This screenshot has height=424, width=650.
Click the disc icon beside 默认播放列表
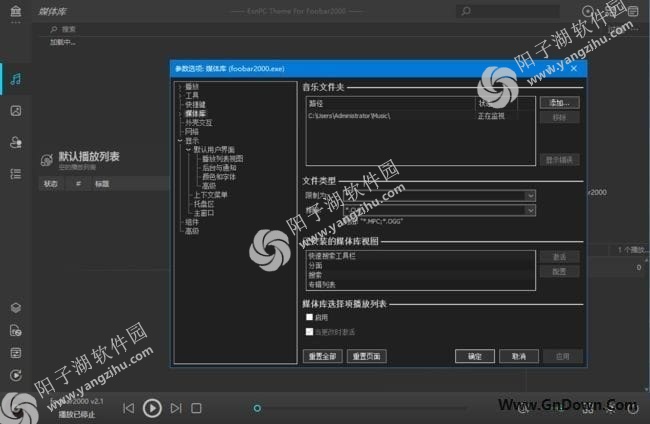[x=46, y=160]
